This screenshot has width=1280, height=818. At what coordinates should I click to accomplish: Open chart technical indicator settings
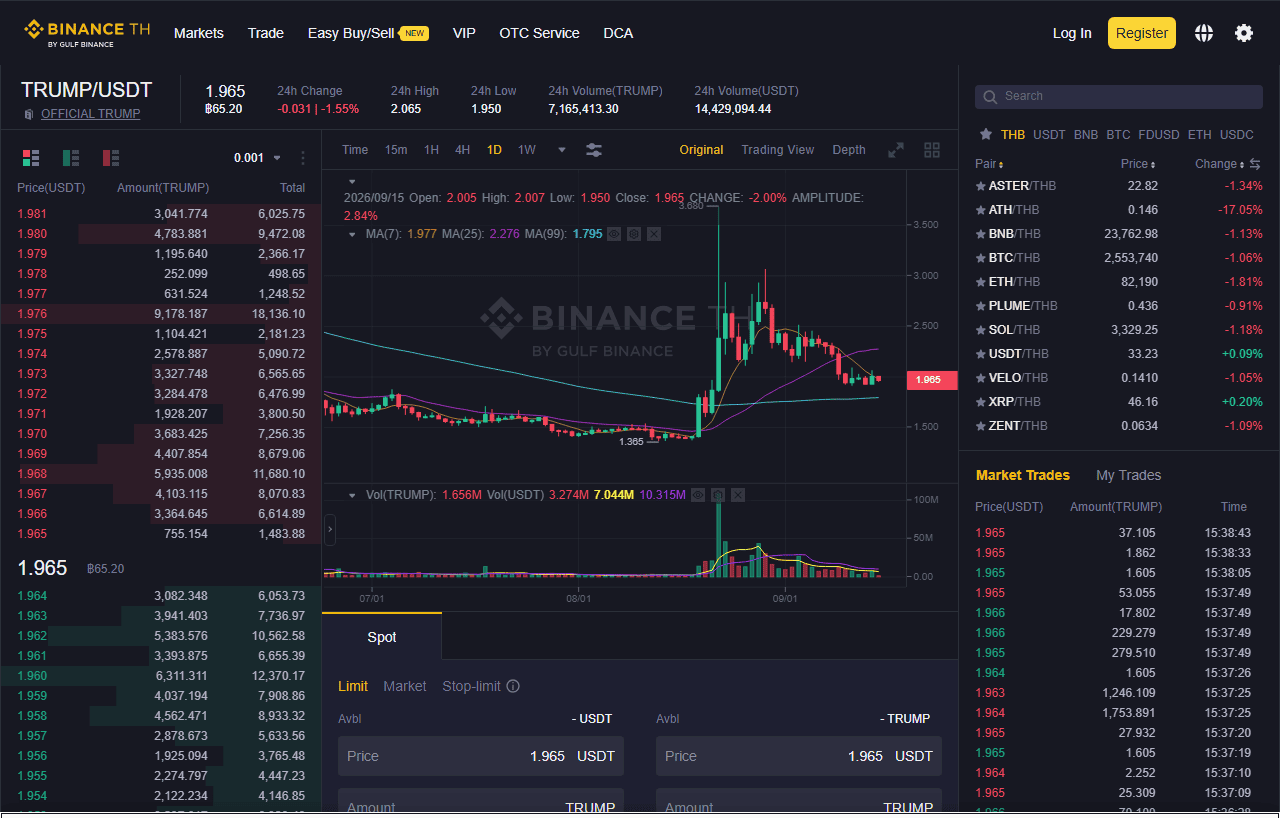point(594,150)
